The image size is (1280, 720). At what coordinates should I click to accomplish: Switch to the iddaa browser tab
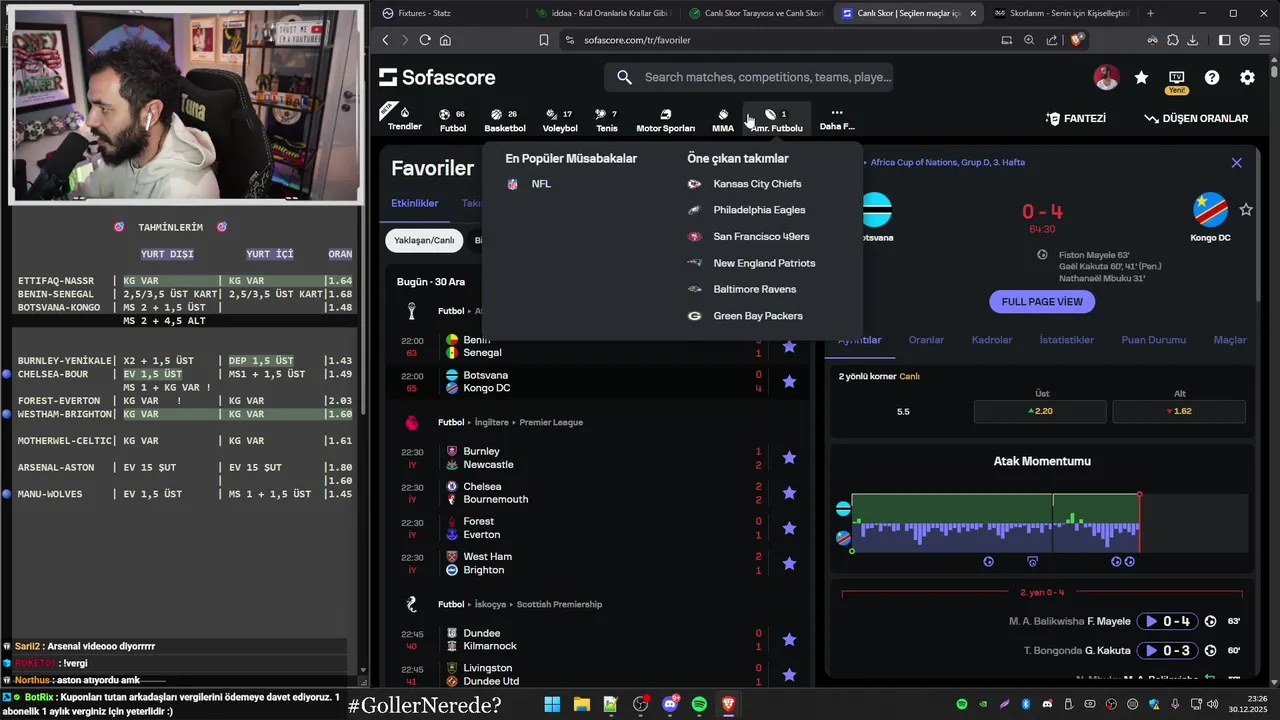tap(602, 13)
